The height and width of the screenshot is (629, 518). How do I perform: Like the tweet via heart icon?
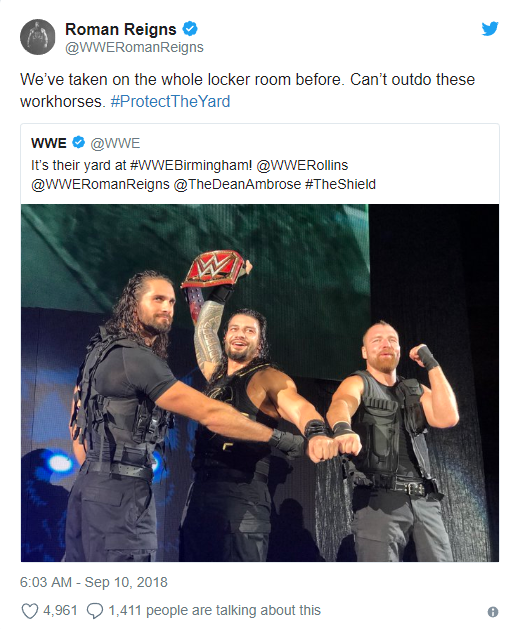pyautogui.click(x=30, y=611)
